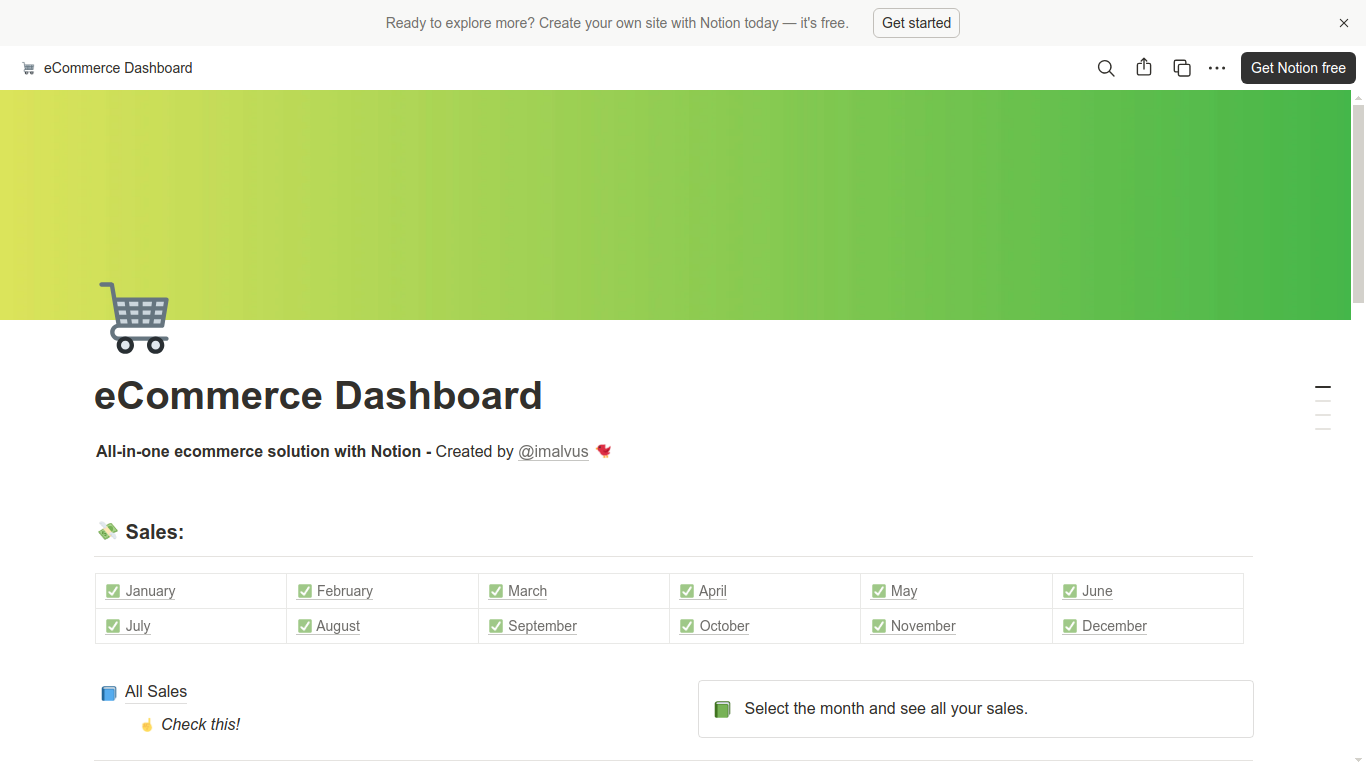Open the three-dot more options menu
This screenshot has width=1366, height=768.
click(x=1217, y=68)
